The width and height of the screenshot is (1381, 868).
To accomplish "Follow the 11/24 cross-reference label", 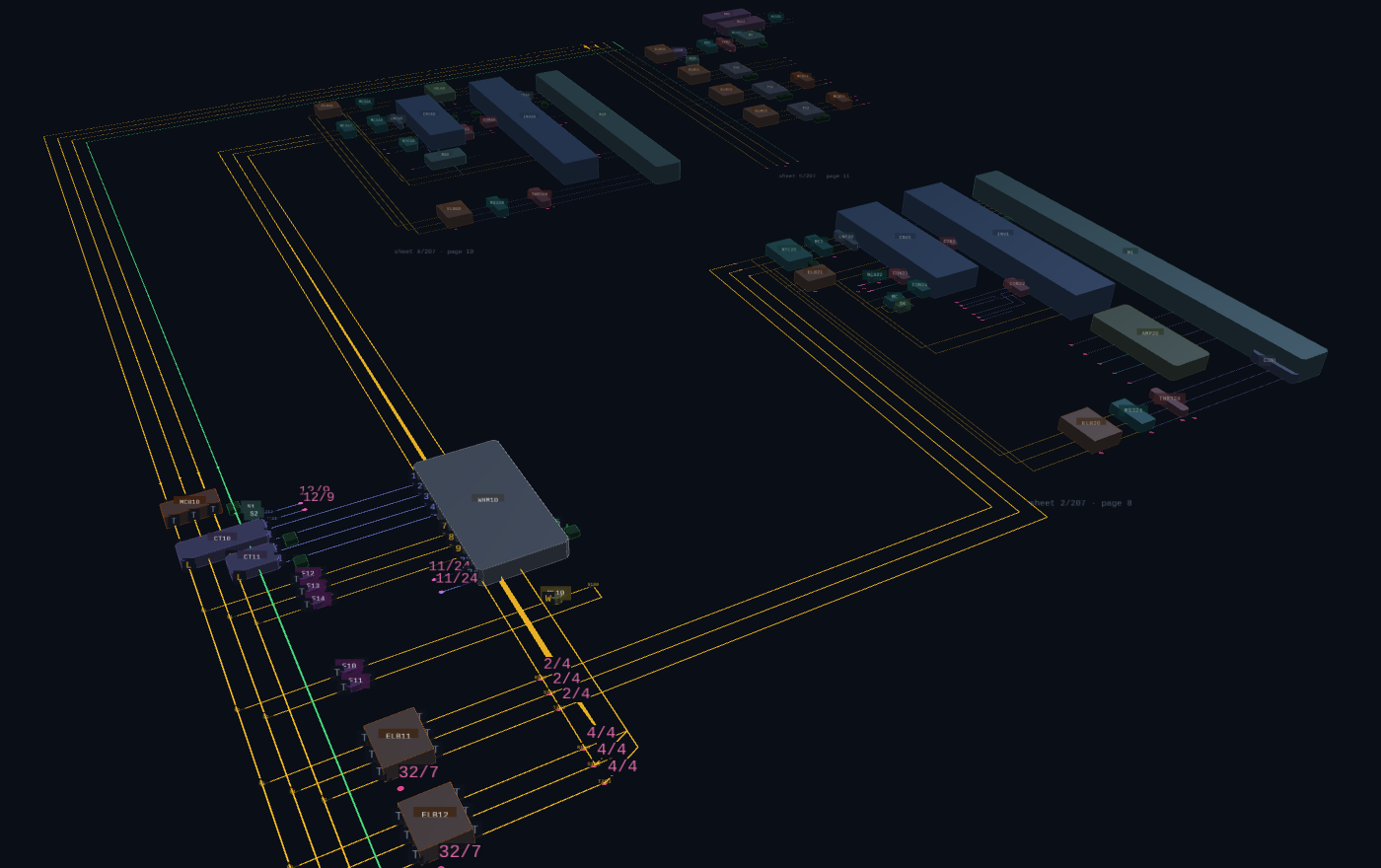I will 457,578.
